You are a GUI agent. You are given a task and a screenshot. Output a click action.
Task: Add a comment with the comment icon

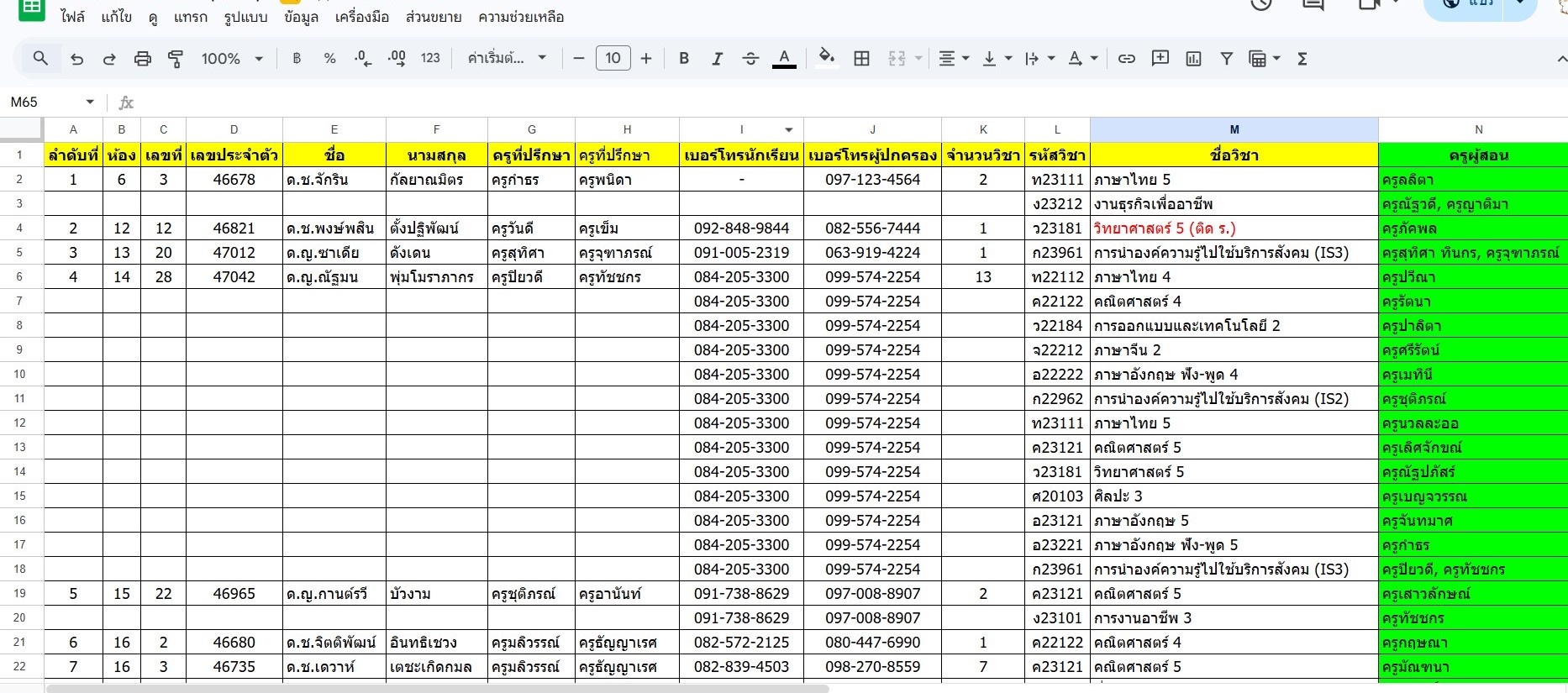(1160, 59)
